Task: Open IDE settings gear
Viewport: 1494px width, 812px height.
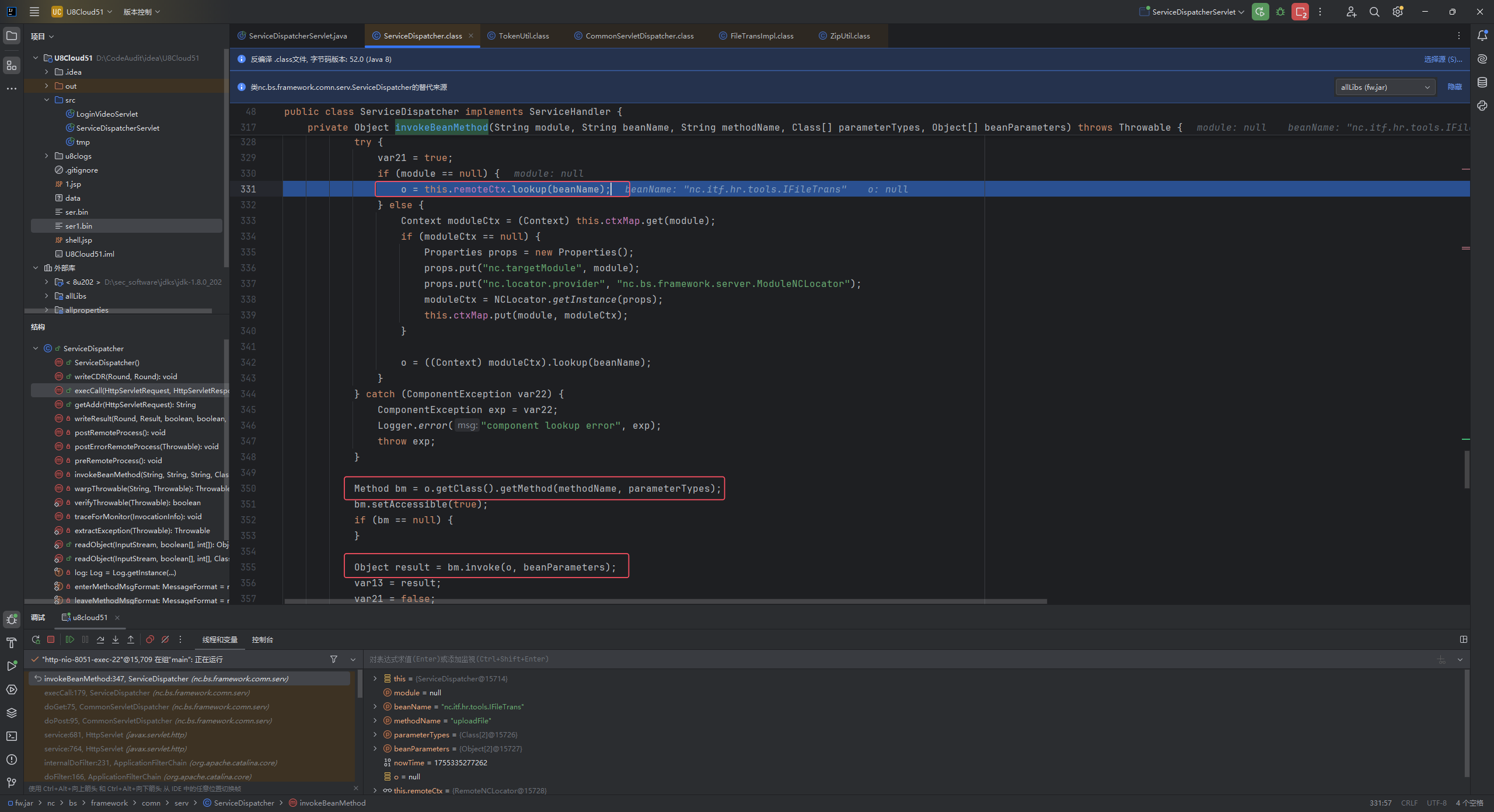Action: point(1398,12)
